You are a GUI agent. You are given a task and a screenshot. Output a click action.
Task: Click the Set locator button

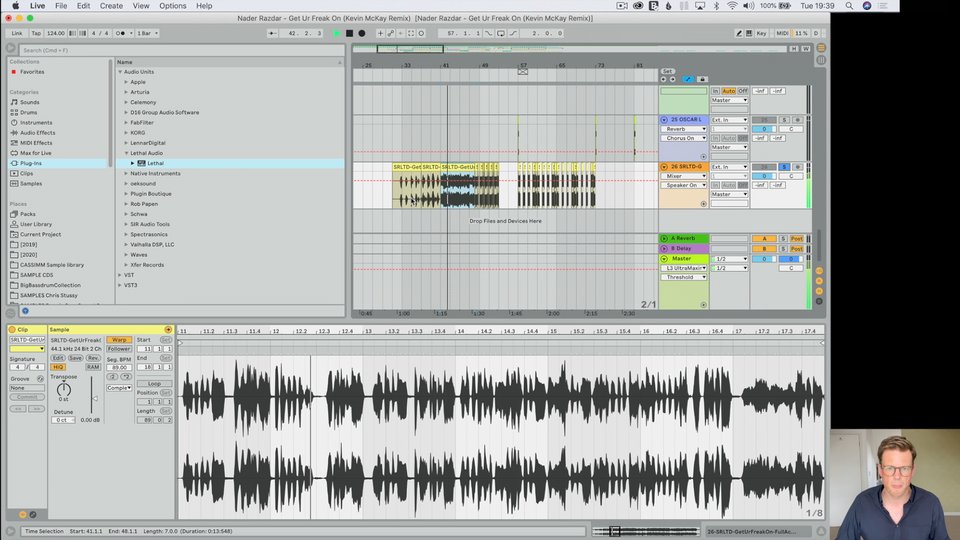click(x=667, y=72)
